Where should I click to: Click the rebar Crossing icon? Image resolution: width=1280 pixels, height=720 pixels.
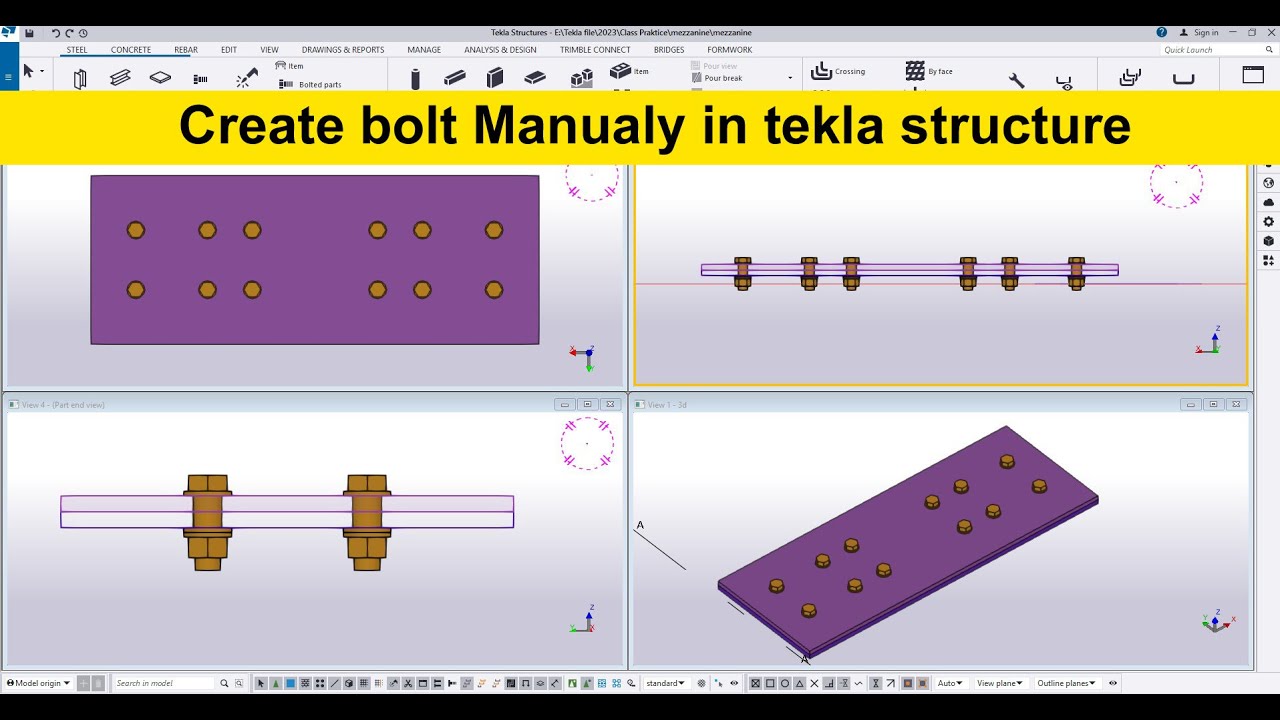coord(821,71)
